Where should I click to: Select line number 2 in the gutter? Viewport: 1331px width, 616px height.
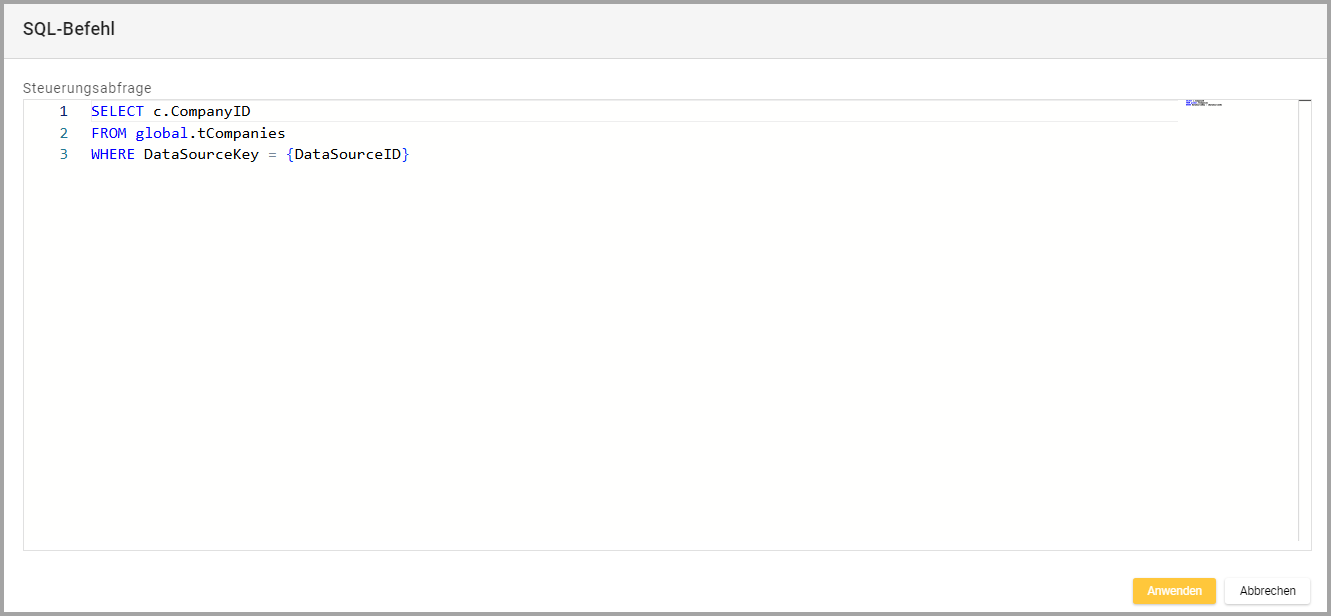point(64,133)
